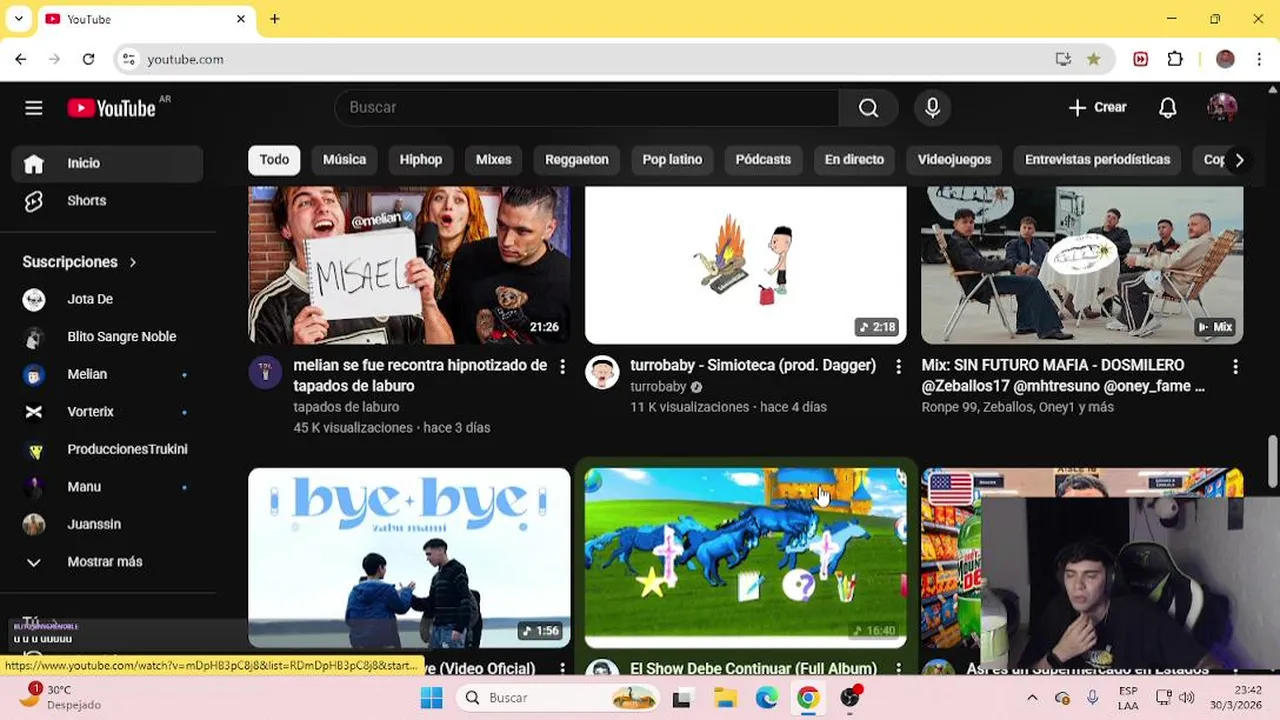Click the search magnifier button

(868, 108)
